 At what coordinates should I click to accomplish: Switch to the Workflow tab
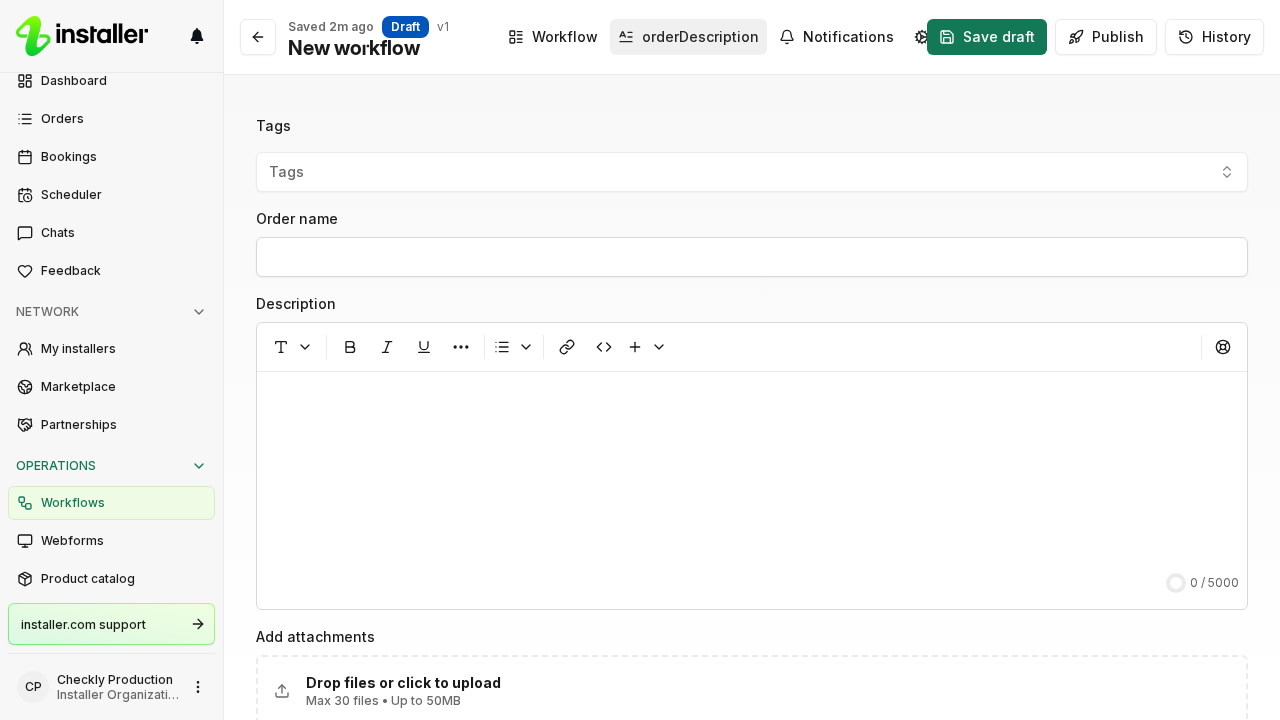click(553, 37)
